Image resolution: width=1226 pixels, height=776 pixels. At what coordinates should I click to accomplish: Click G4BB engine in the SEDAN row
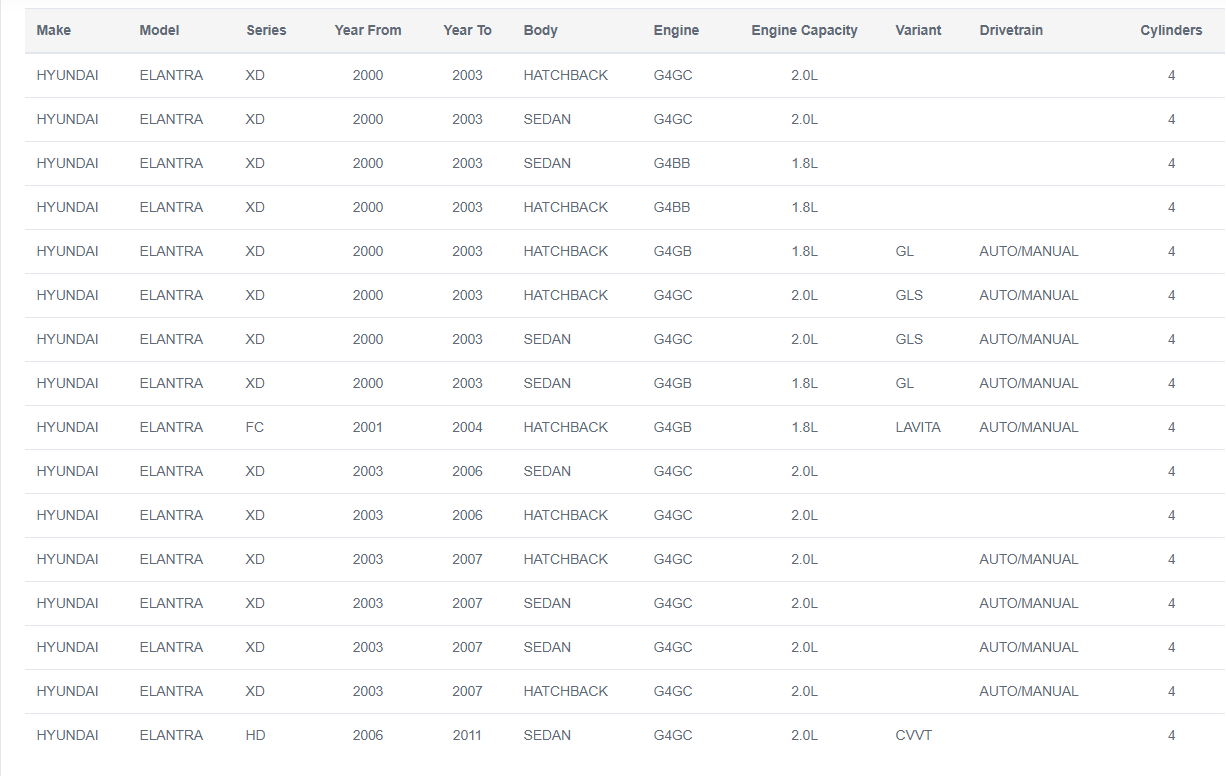coord(672,163)
